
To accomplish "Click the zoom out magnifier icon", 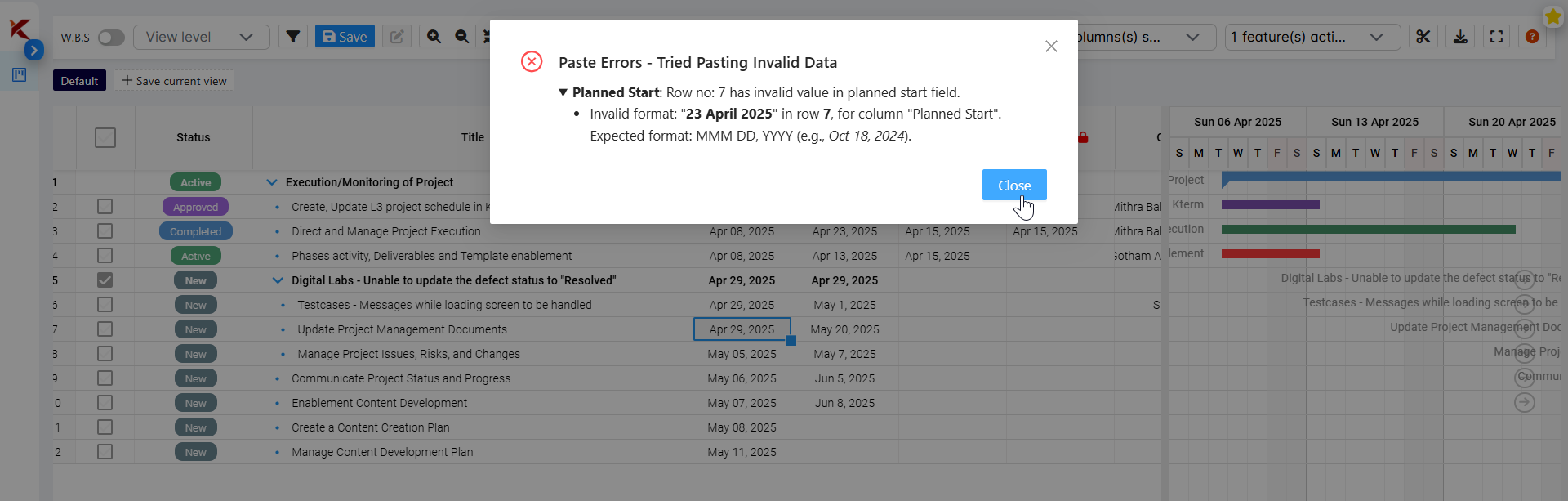I will tap(461, 37).
